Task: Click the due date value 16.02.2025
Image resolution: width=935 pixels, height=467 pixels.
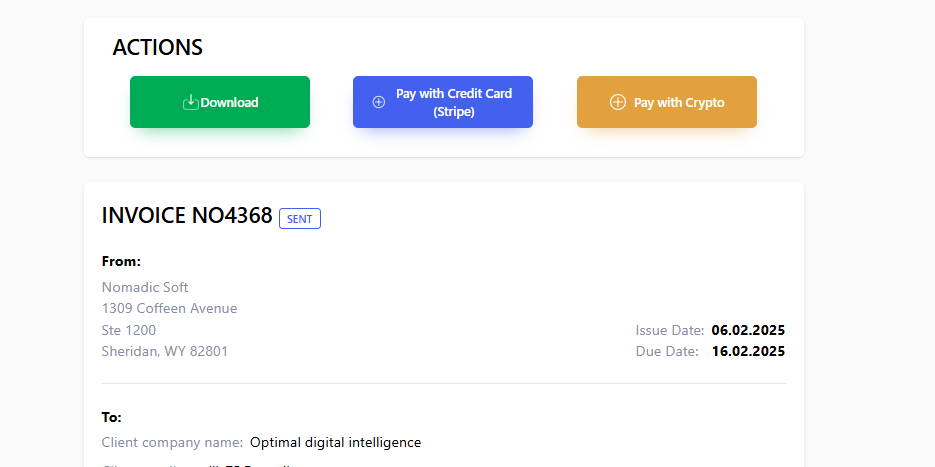Action: 748,351
